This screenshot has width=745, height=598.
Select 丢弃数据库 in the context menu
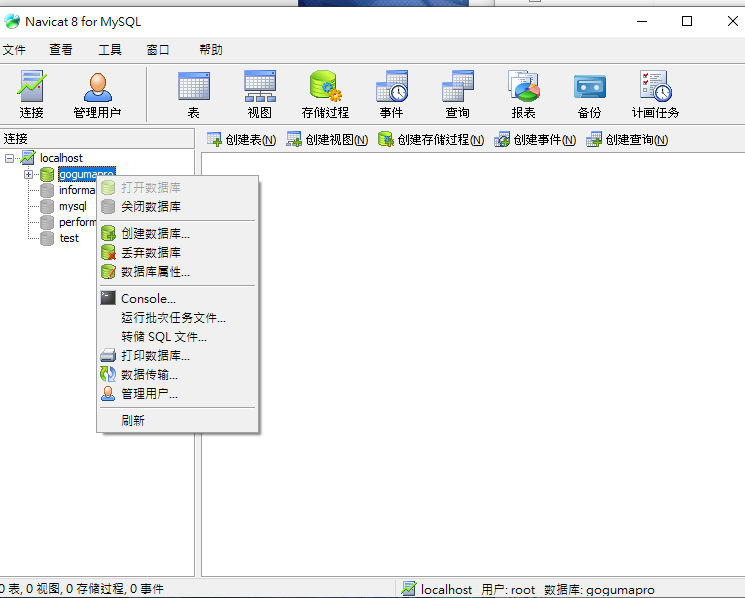pos(178,252)
